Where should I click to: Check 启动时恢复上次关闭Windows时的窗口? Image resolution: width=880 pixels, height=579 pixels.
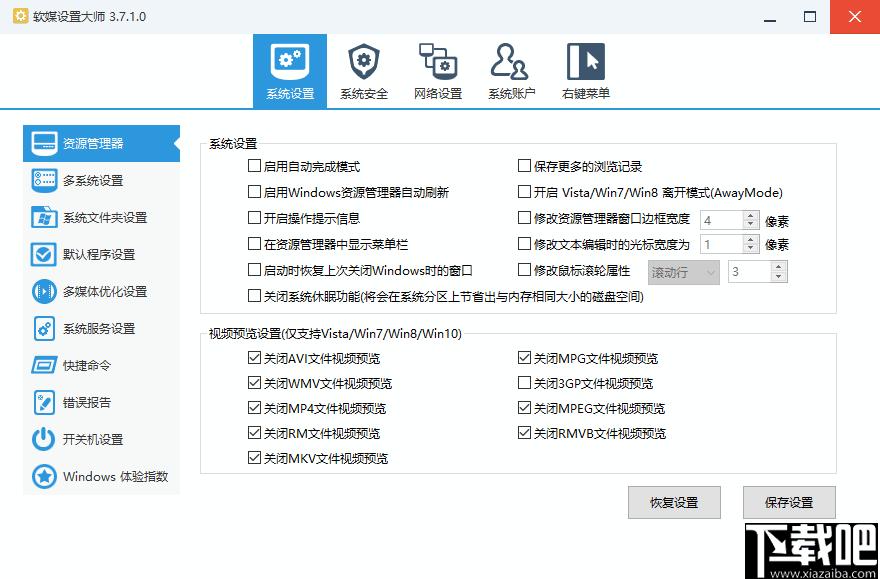254,270
